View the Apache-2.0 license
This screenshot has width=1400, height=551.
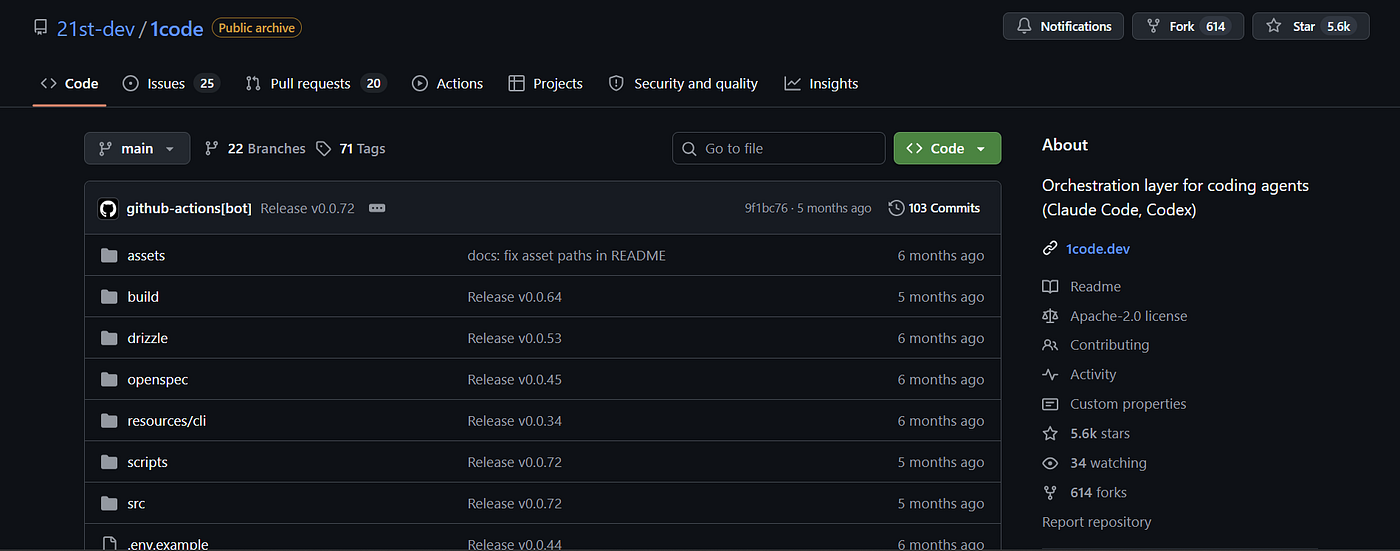pos(1129,316)
